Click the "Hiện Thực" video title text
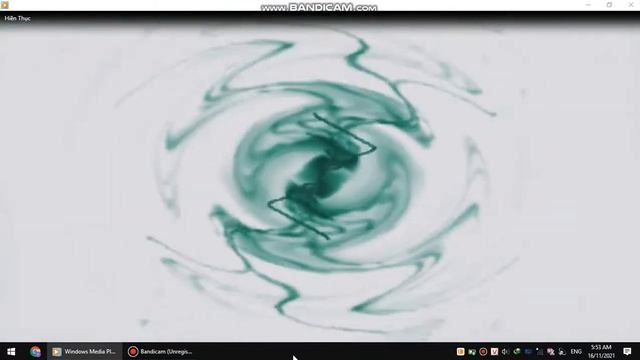 (x=18, y=18)
